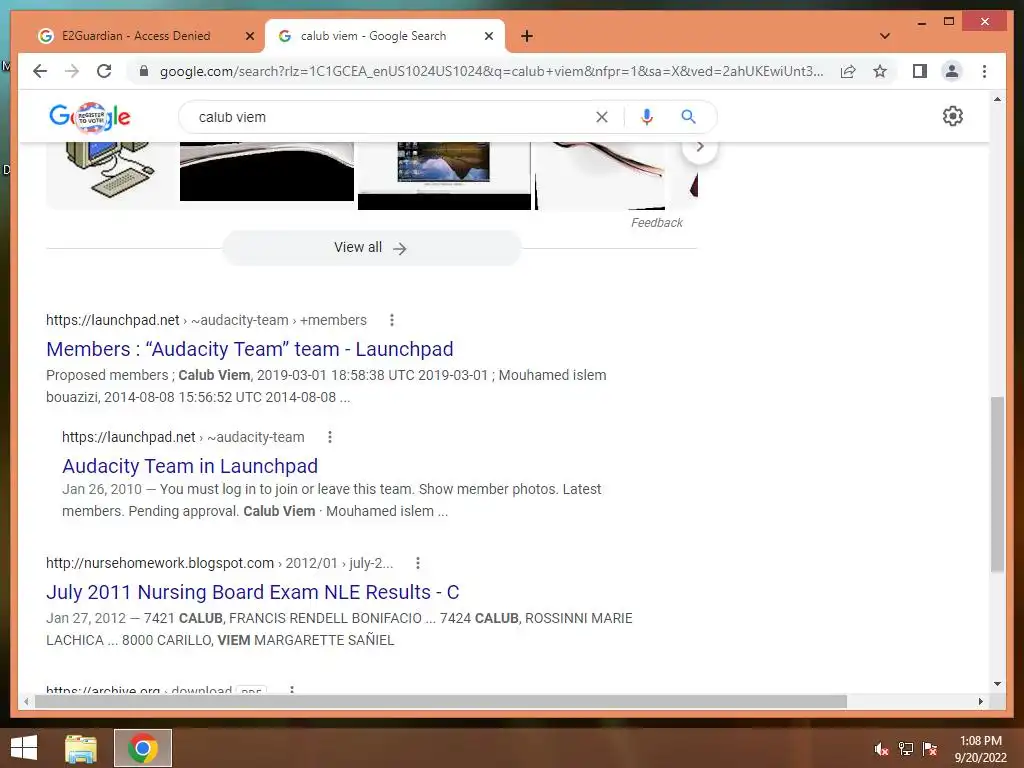View site info via the padlock icon

[144, 71]
